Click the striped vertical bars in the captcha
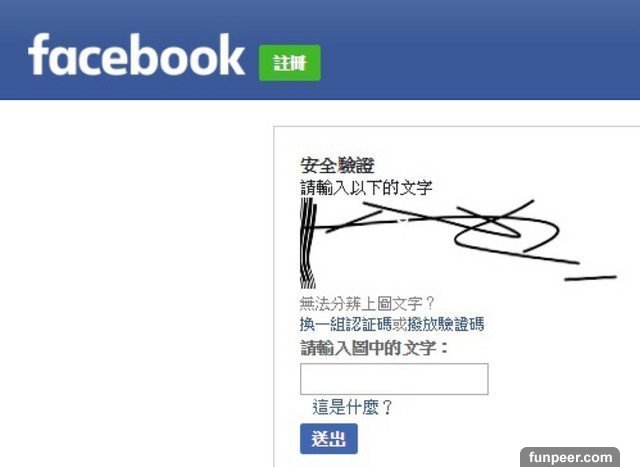Screen dimensions: 640x467 308,243
